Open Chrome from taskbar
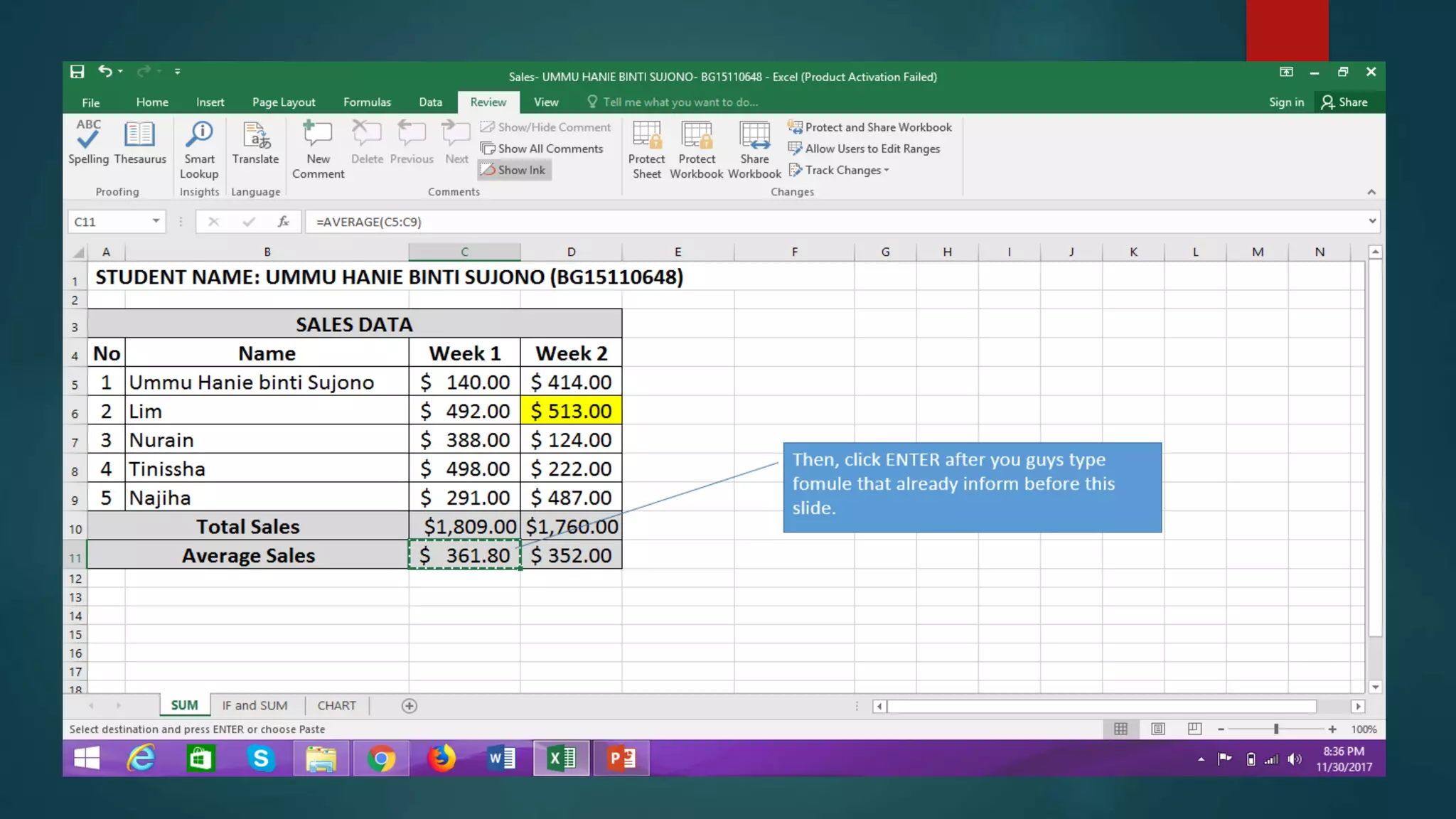 click(x=381, y=759)
